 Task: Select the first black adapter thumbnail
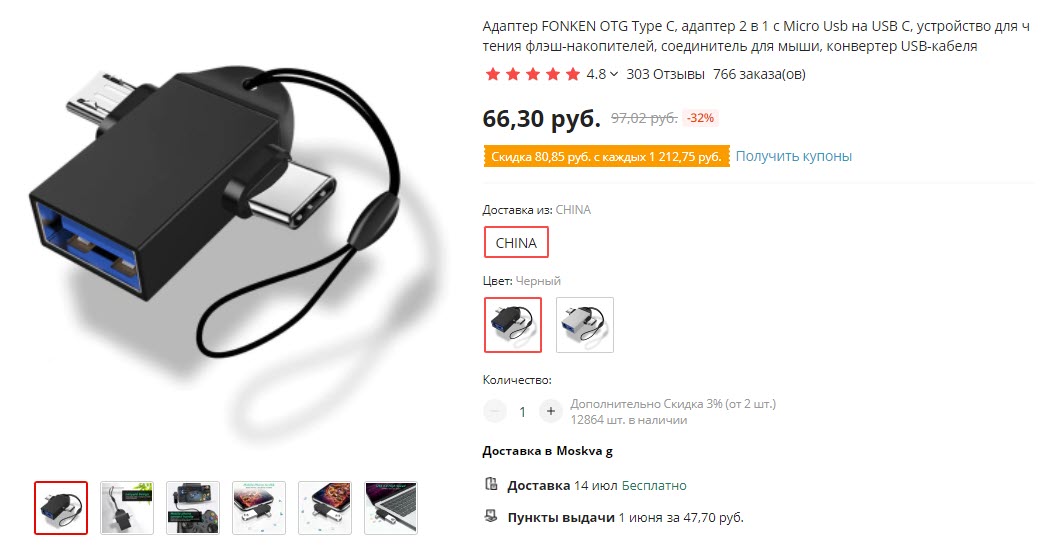pyautogui.click(x=61, y=508)
